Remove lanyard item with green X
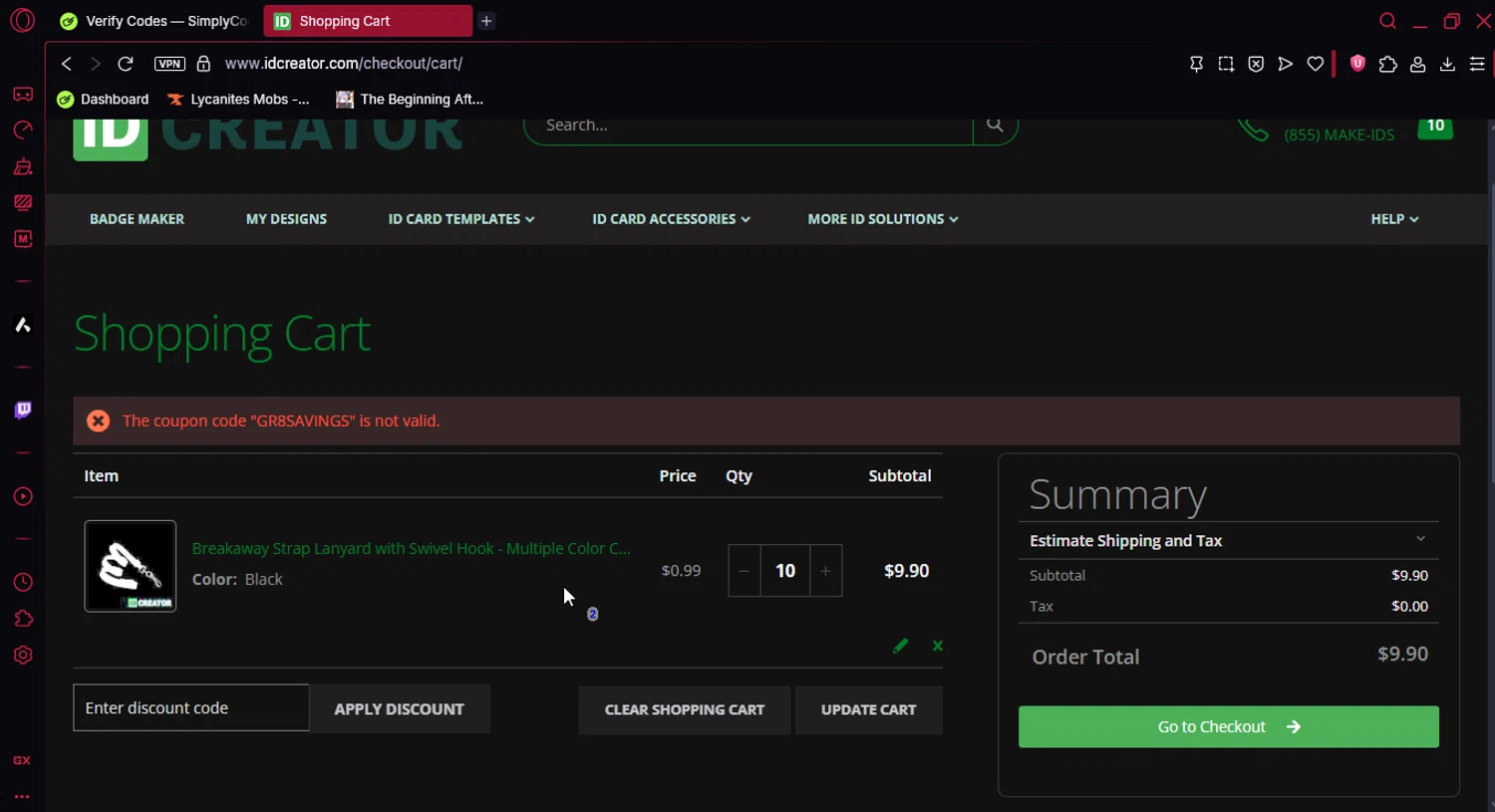The height and width of the screenshot is (812, 1495). pos(938,646)
